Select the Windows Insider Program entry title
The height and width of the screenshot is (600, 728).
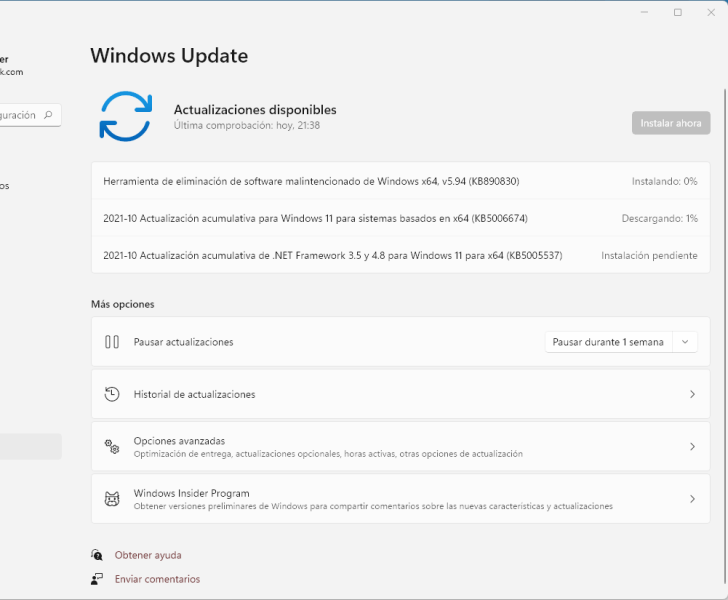point(191,492)
